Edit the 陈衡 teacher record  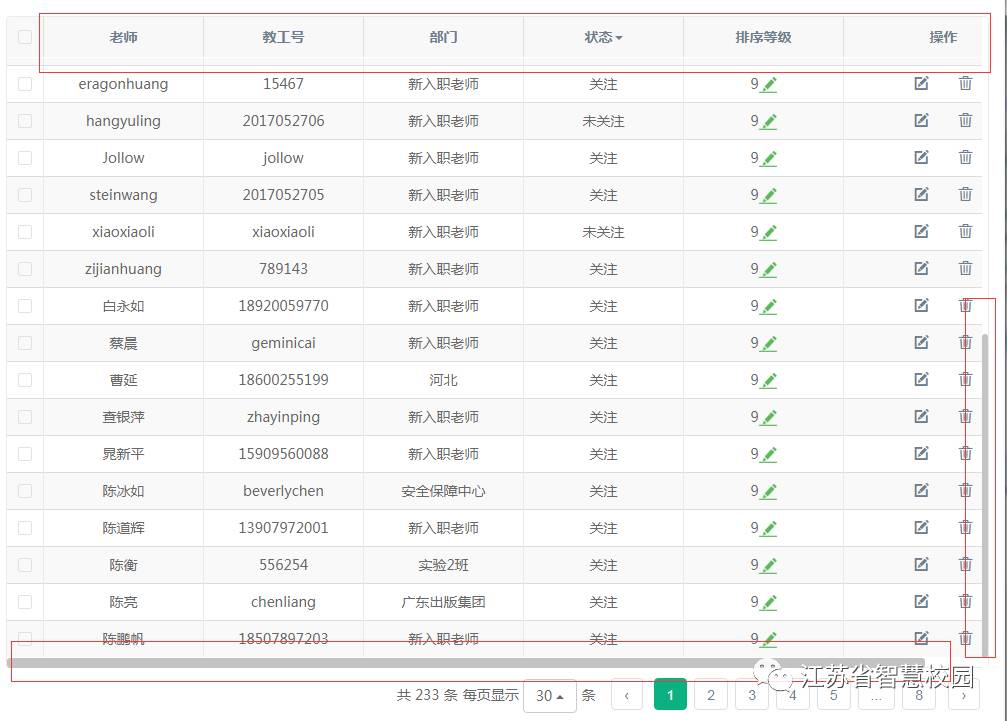(x=921, y=564)
